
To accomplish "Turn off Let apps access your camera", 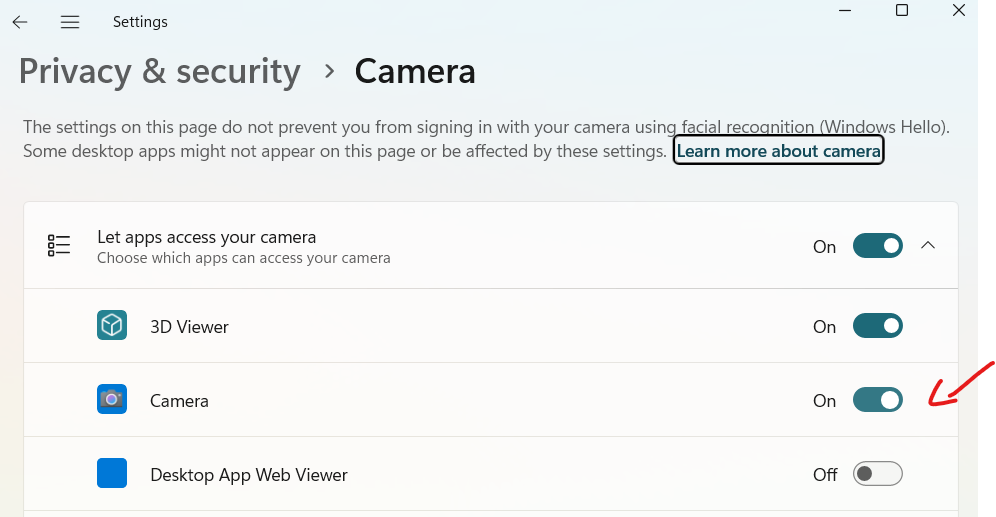I will pos(878,246).
